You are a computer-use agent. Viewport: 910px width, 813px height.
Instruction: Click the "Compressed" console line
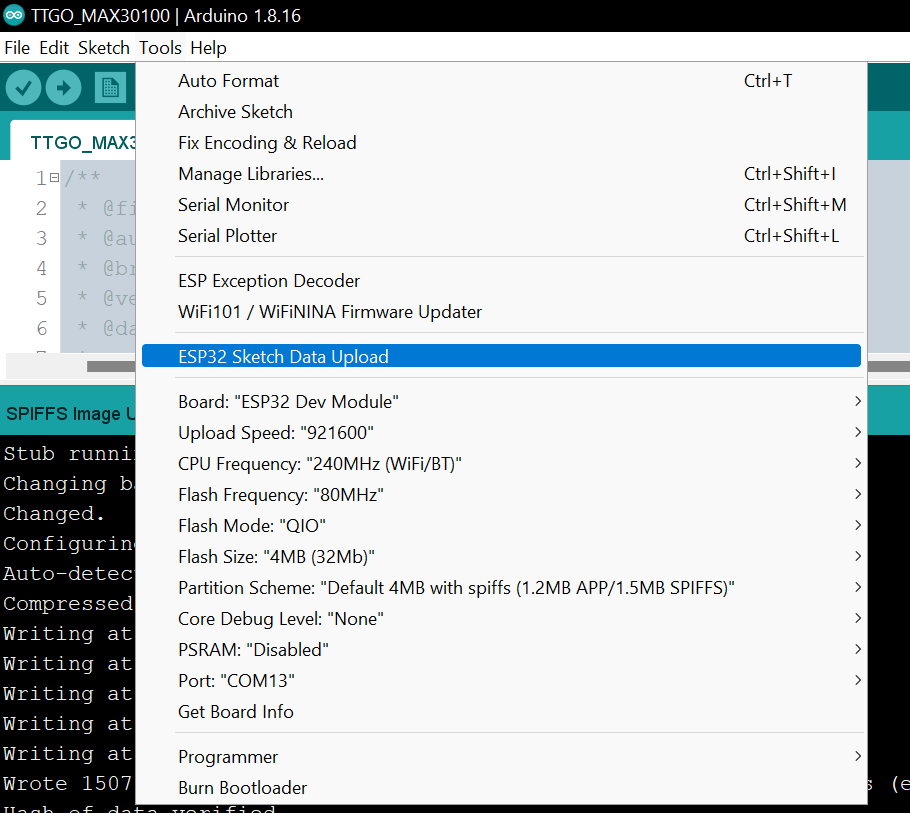point(68,604)
